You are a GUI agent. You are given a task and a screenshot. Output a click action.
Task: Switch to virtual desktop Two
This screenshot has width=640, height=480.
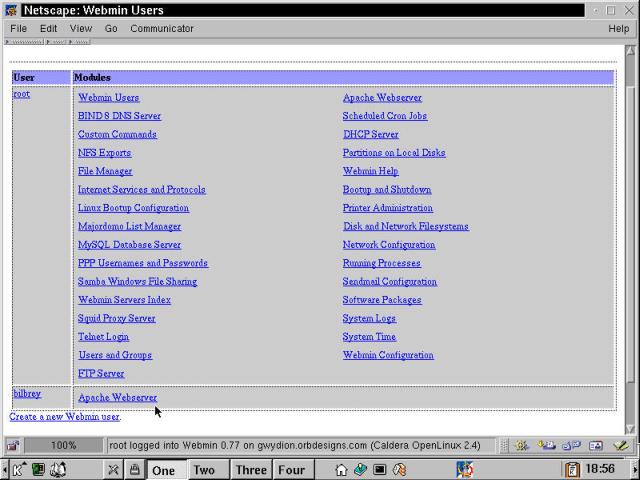point(204,469)
